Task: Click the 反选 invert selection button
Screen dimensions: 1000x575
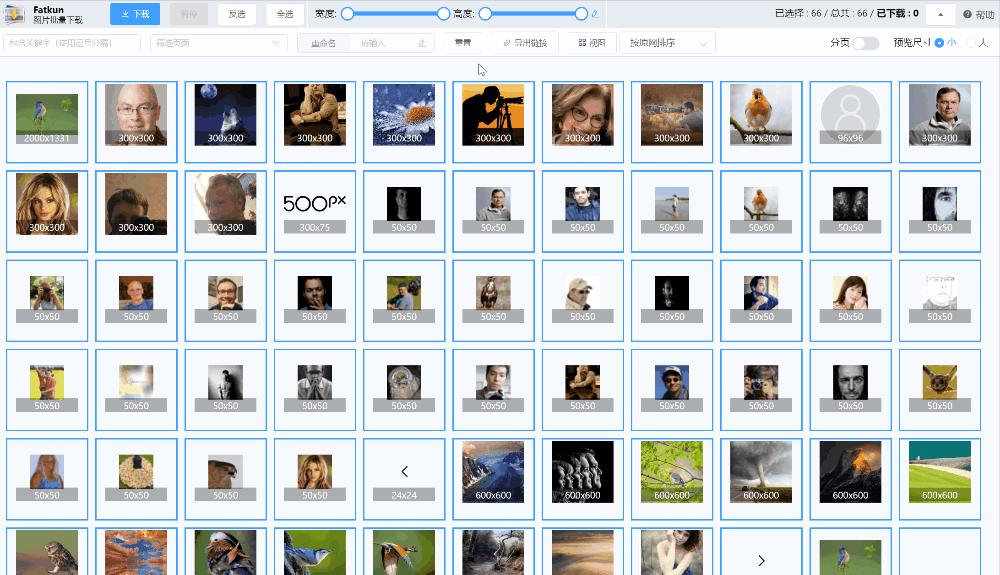Action: (x=237, y=14)
